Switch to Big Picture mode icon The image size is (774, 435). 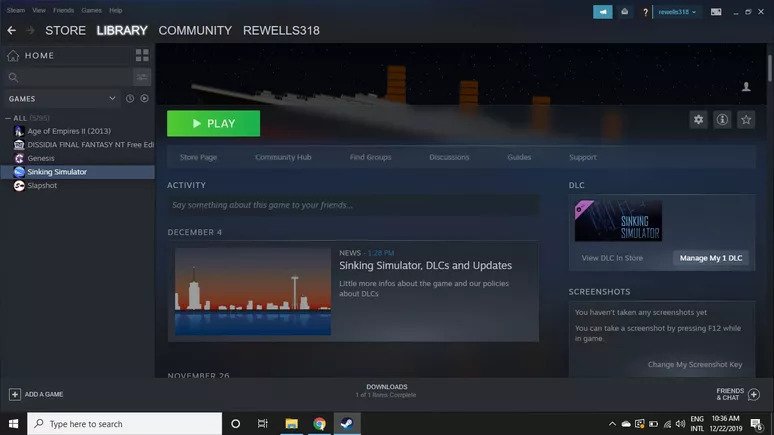716,12
